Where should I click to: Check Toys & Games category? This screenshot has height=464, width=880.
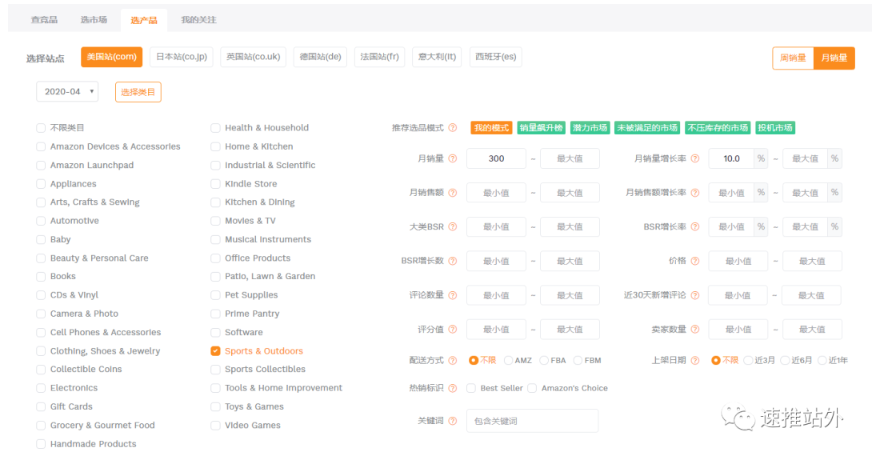[x=216, y=407]
